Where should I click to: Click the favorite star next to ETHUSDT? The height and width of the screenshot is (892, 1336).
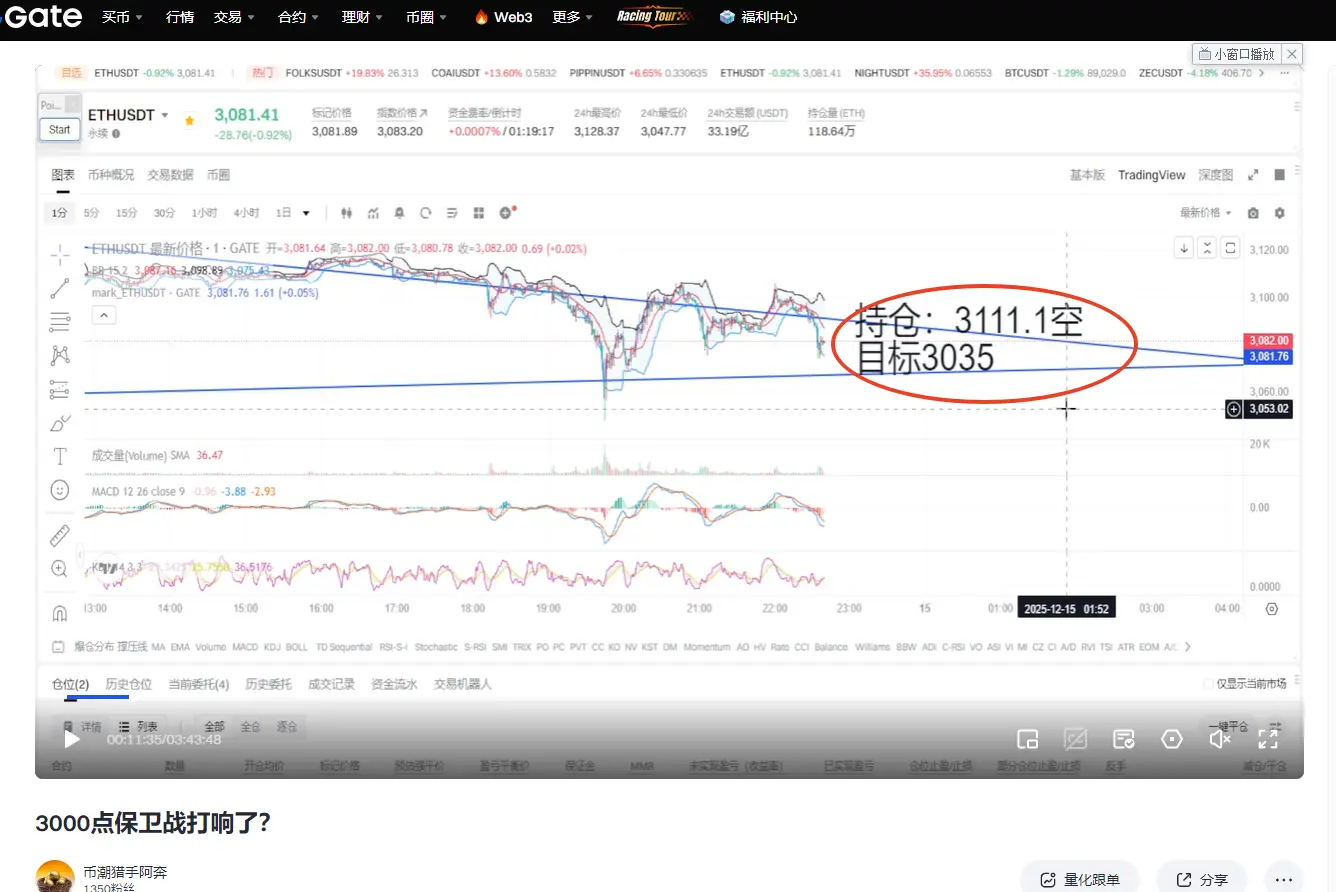coord(189,120)
